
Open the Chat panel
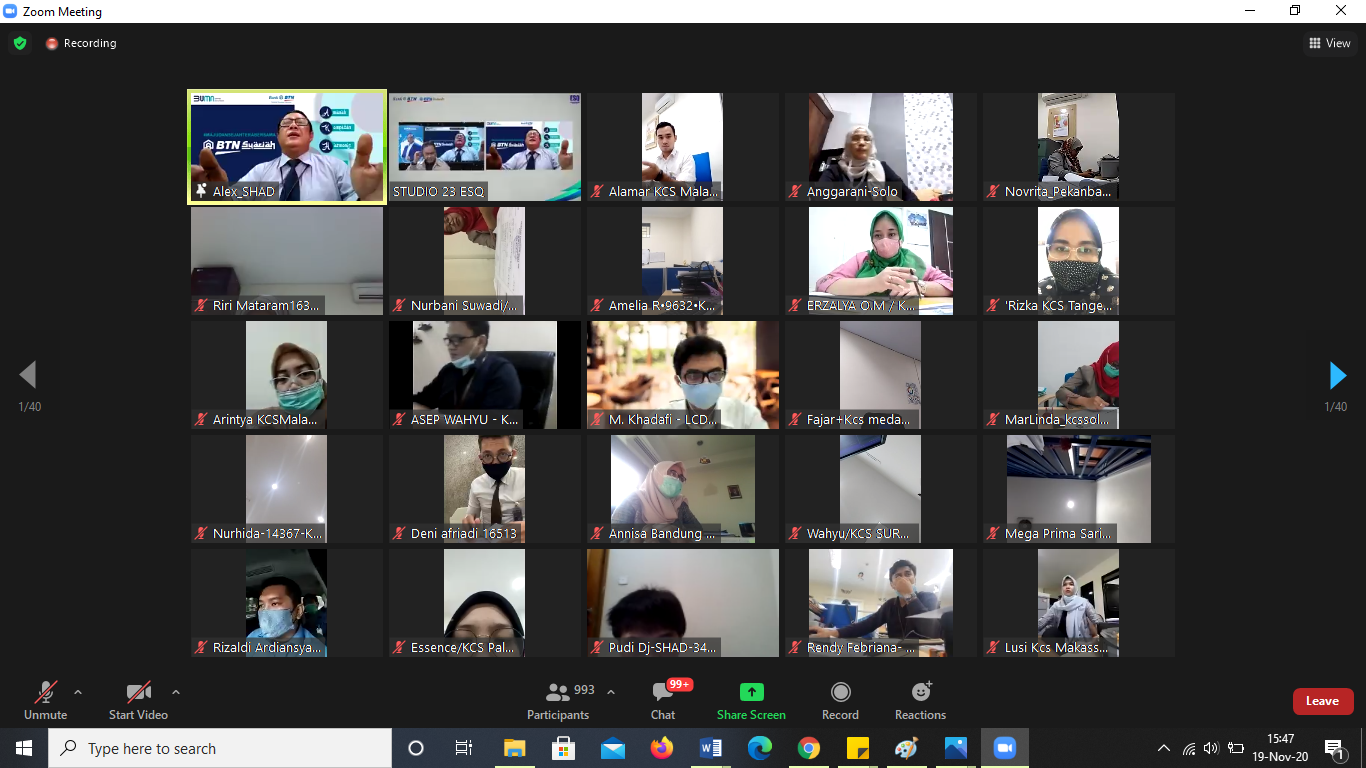(663, 700)
